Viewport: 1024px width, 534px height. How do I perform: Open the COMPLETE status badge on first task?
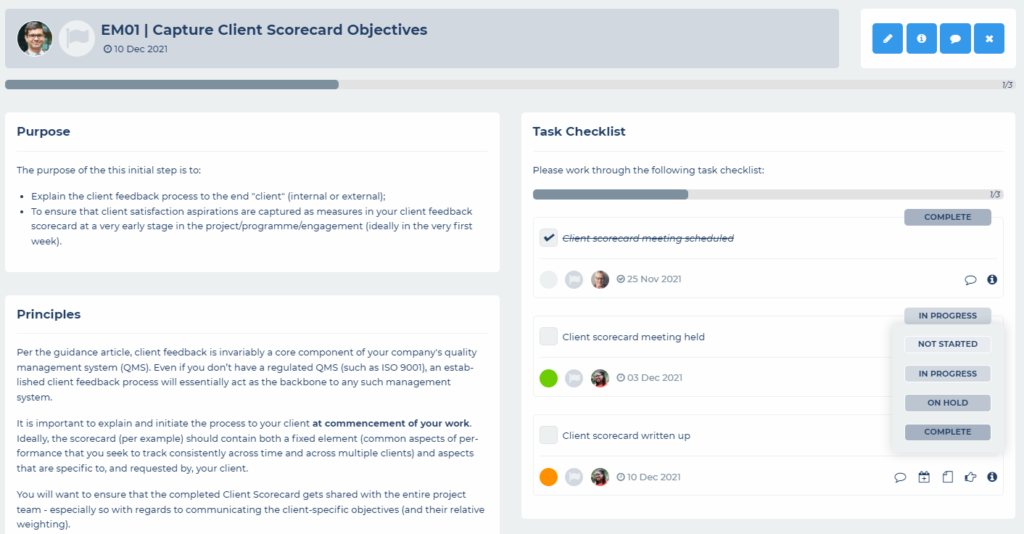point(948,217)
